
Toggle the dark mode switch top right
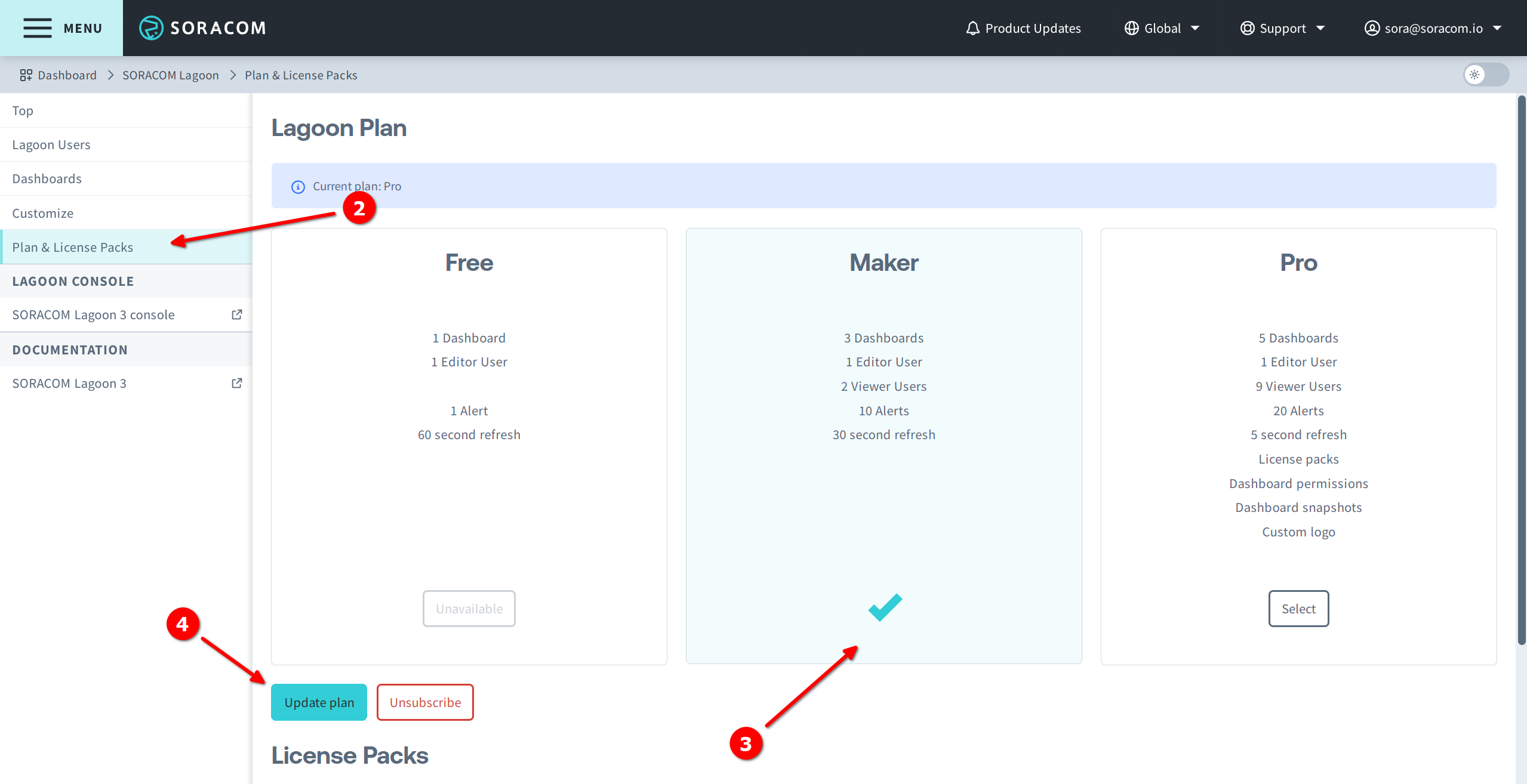1485,75
